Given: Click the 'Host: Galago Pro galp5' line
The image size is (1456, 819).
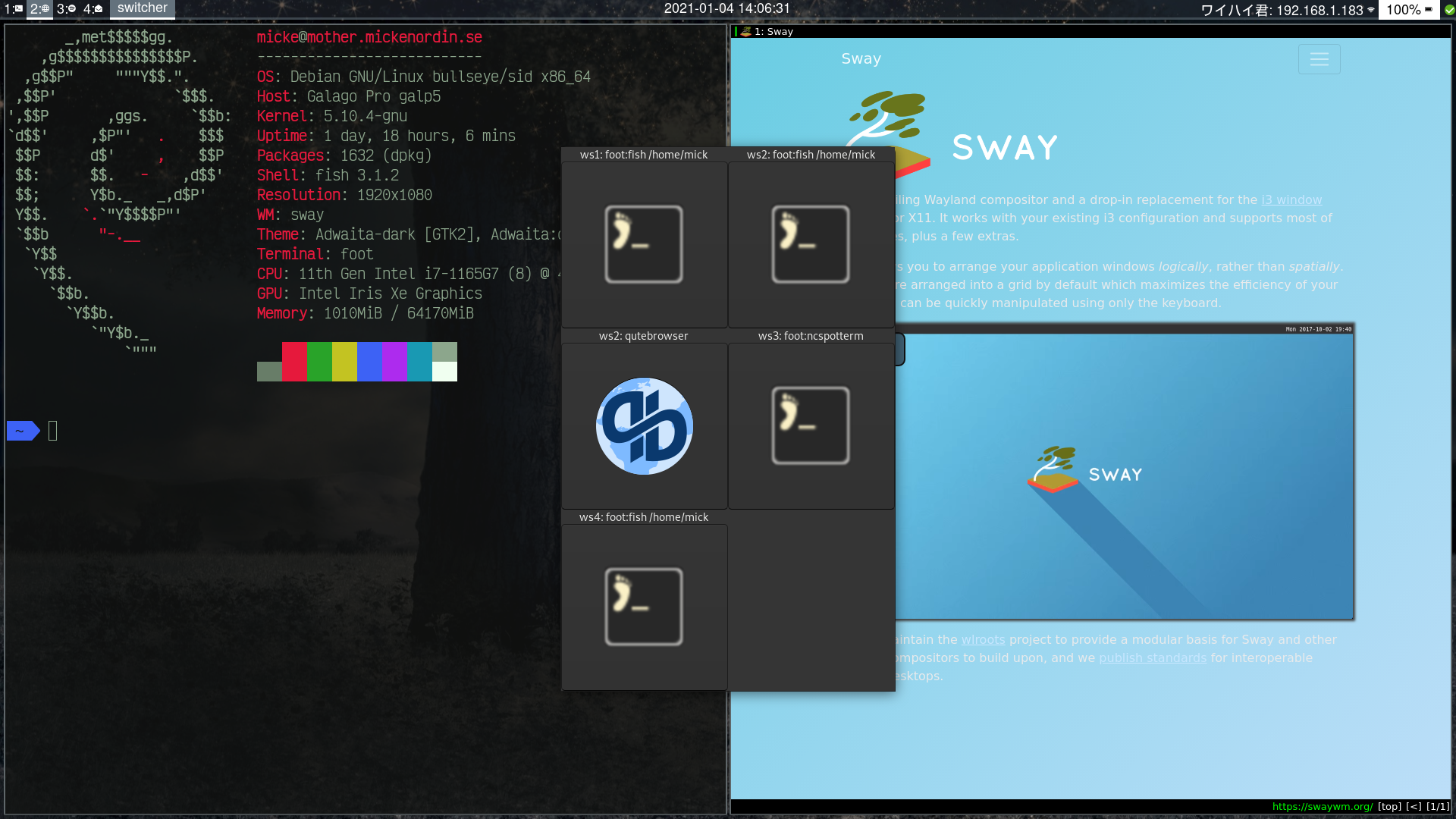Looking at the screenshot, I should [349, 96].
